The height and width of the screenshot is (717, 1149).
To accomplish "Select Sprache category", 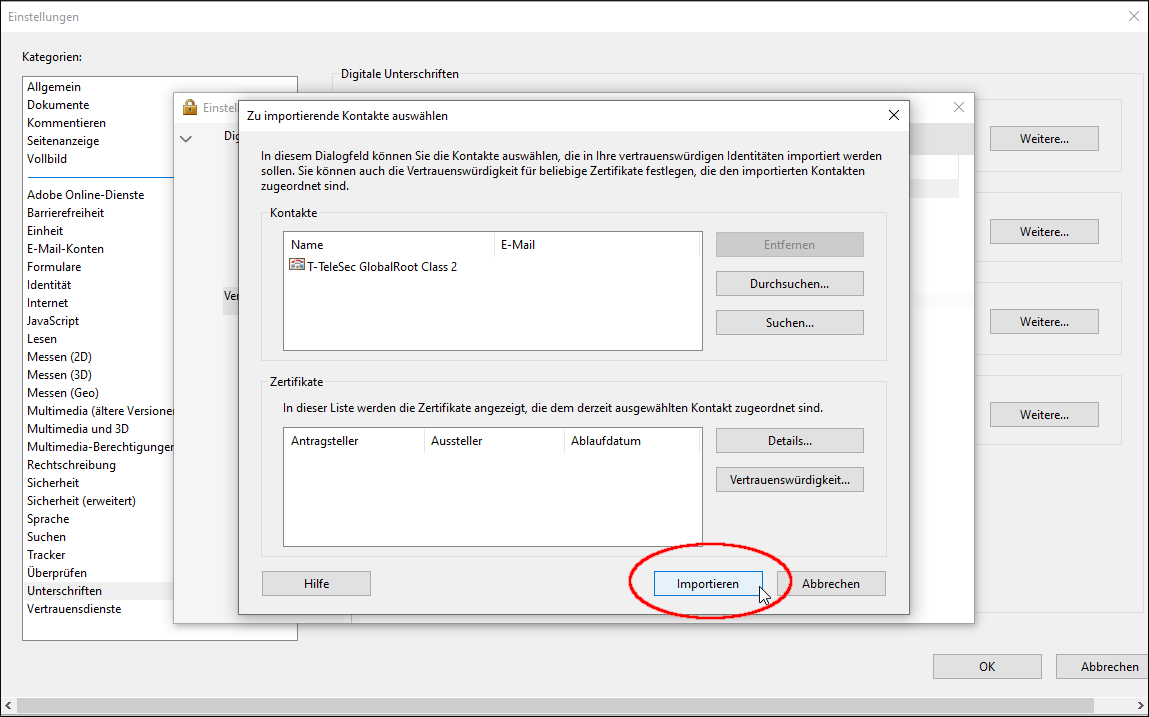I will [48, 518].
